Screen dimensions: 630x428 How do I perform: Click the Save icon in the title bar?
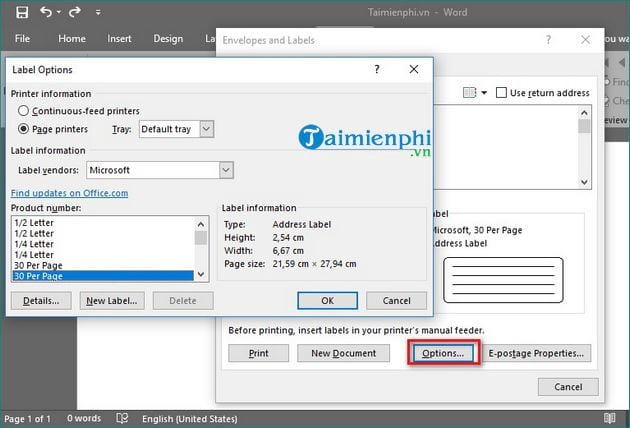coord(22,12)
